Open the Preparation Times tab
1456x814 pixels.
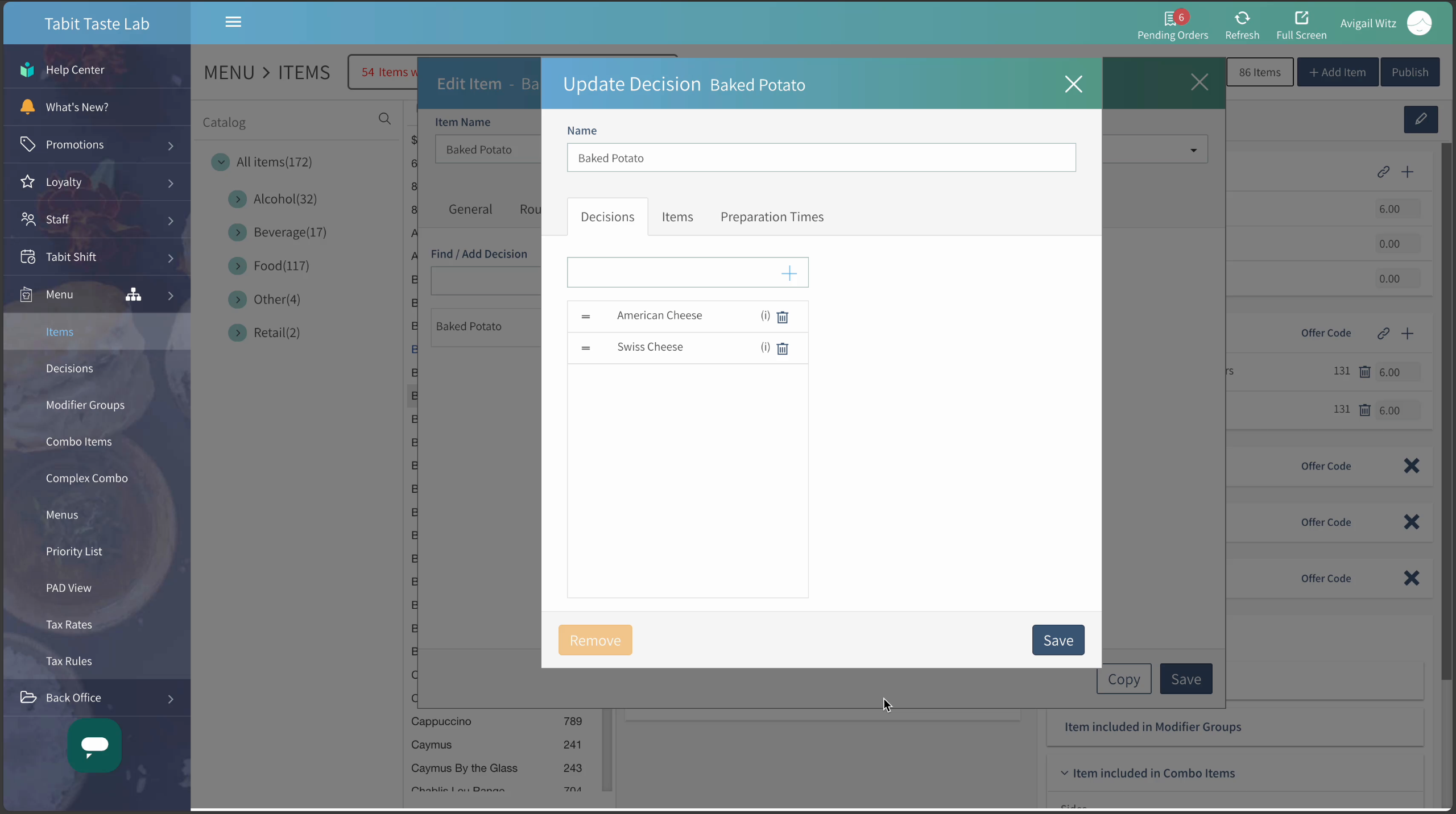772,217
